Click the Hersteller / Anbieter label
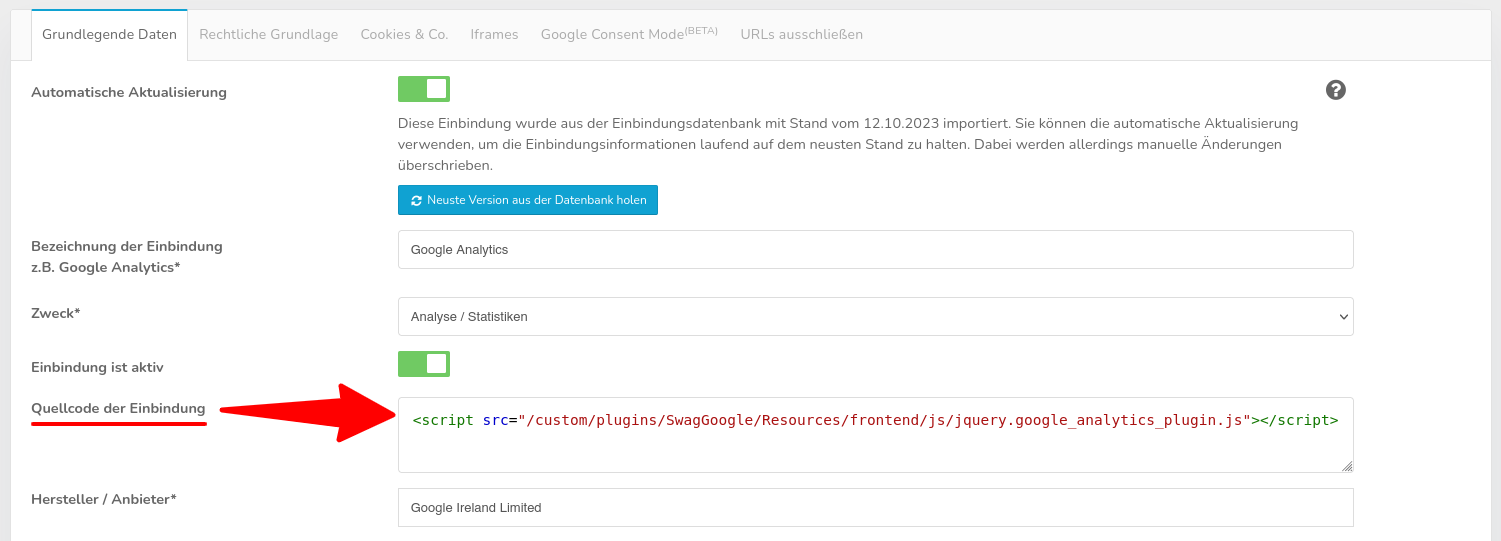The image size is (1501, 541). 103,498
